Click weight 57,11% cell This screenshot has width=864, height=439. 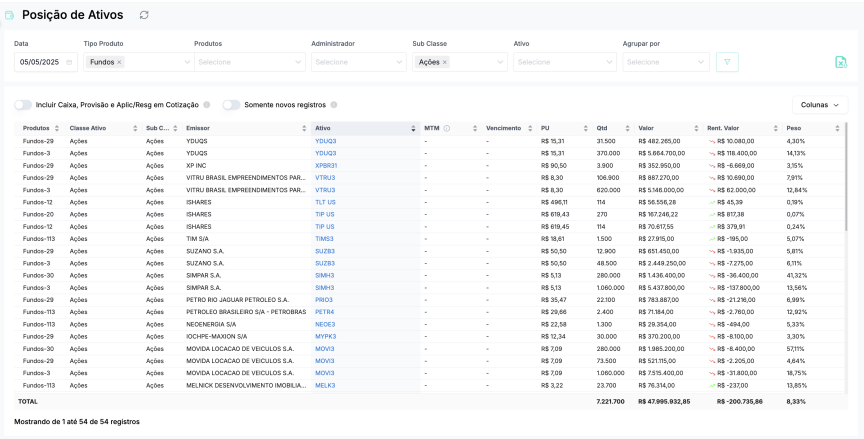[795, 349]
